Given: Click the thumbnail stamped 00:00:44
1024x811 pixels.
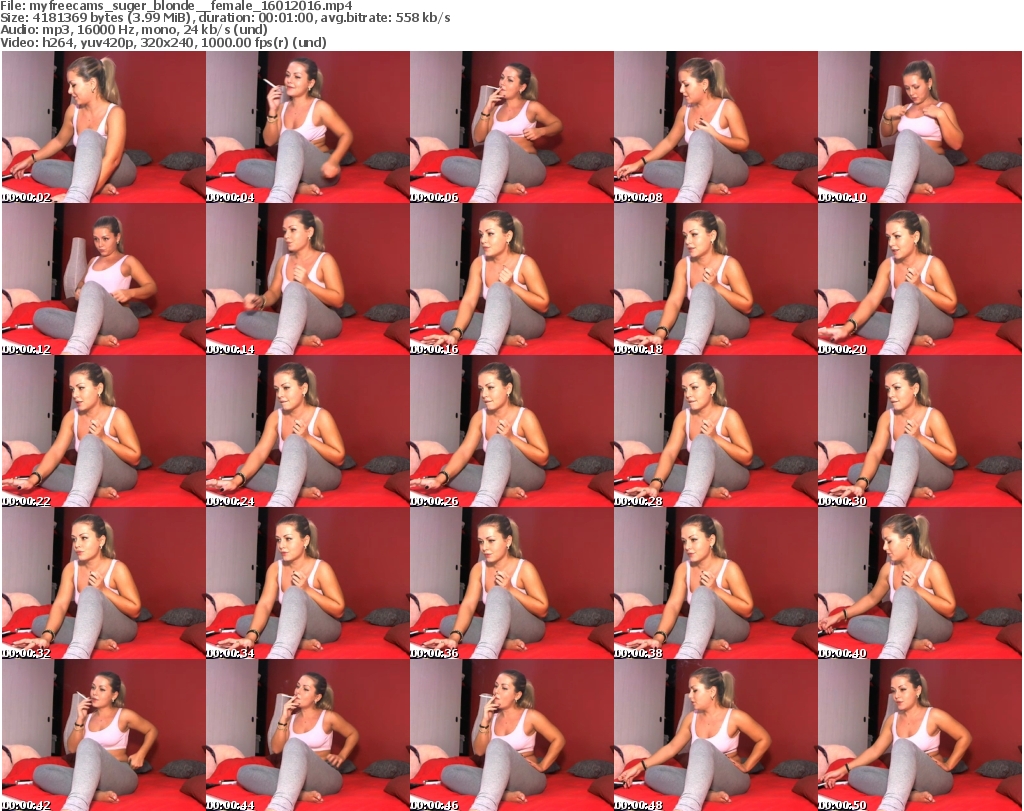Looking at the screenshot, I should pyautogui.click(x=308, y=735).
